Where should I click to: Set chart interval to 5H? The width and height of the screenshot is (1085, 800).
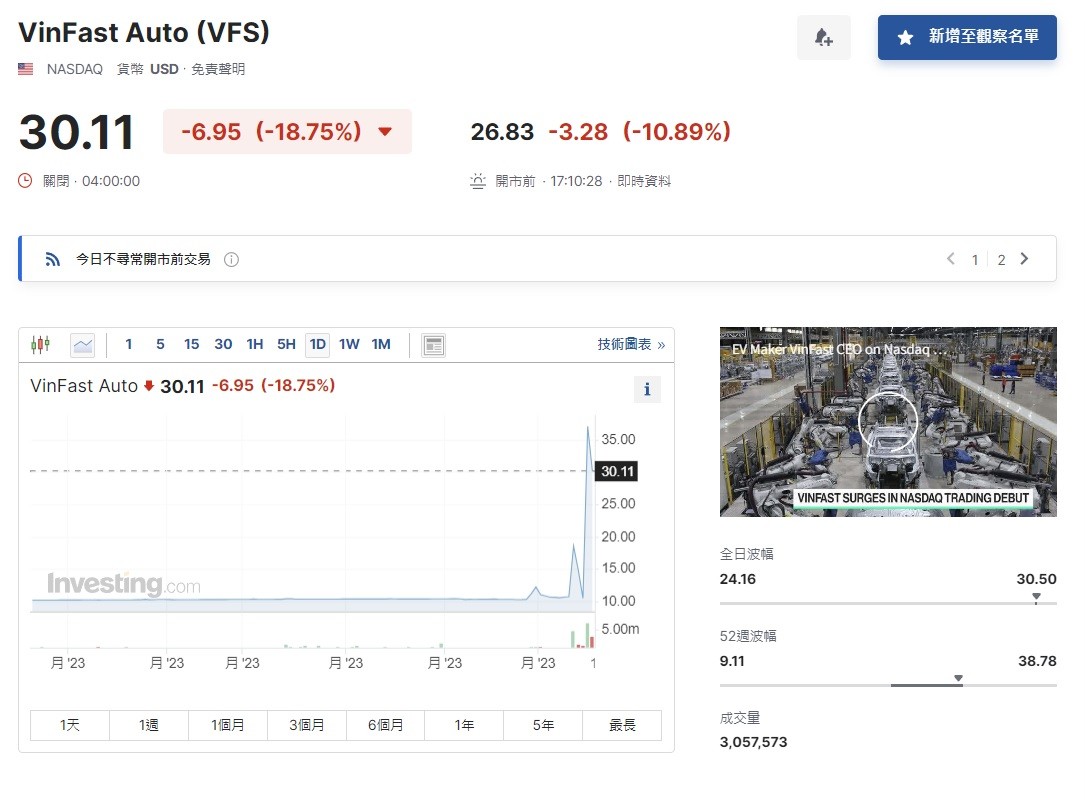click(x=286, y=345)
